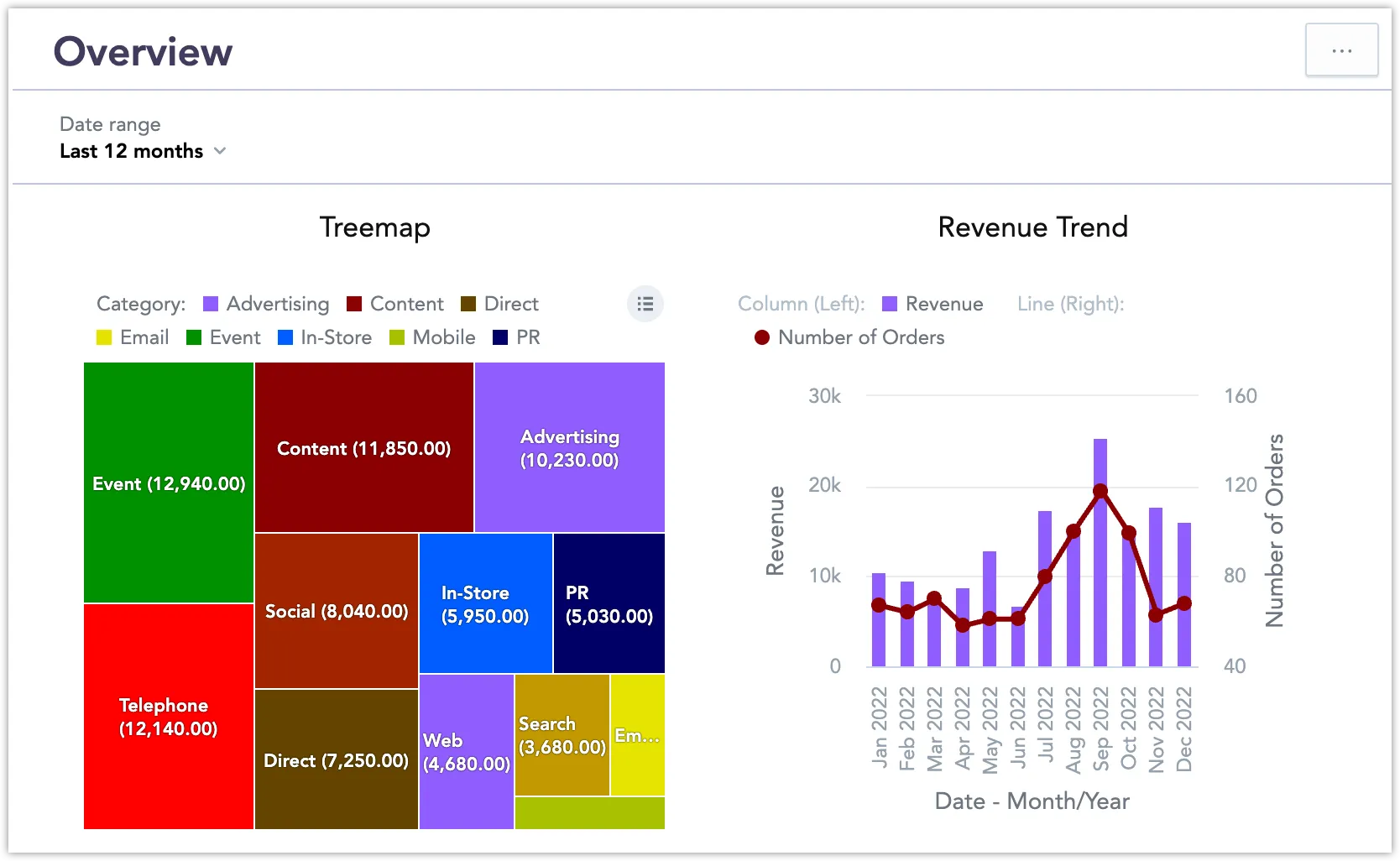
Task: Click the red Number of Orders legend dot
Action: click(x=761, y=337)
